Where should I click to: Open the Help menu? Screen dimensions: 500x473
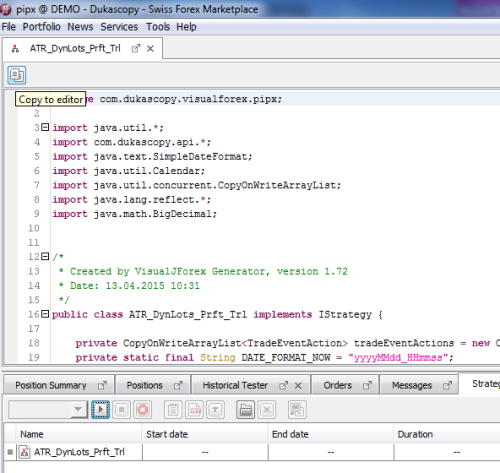click(186, 27)
